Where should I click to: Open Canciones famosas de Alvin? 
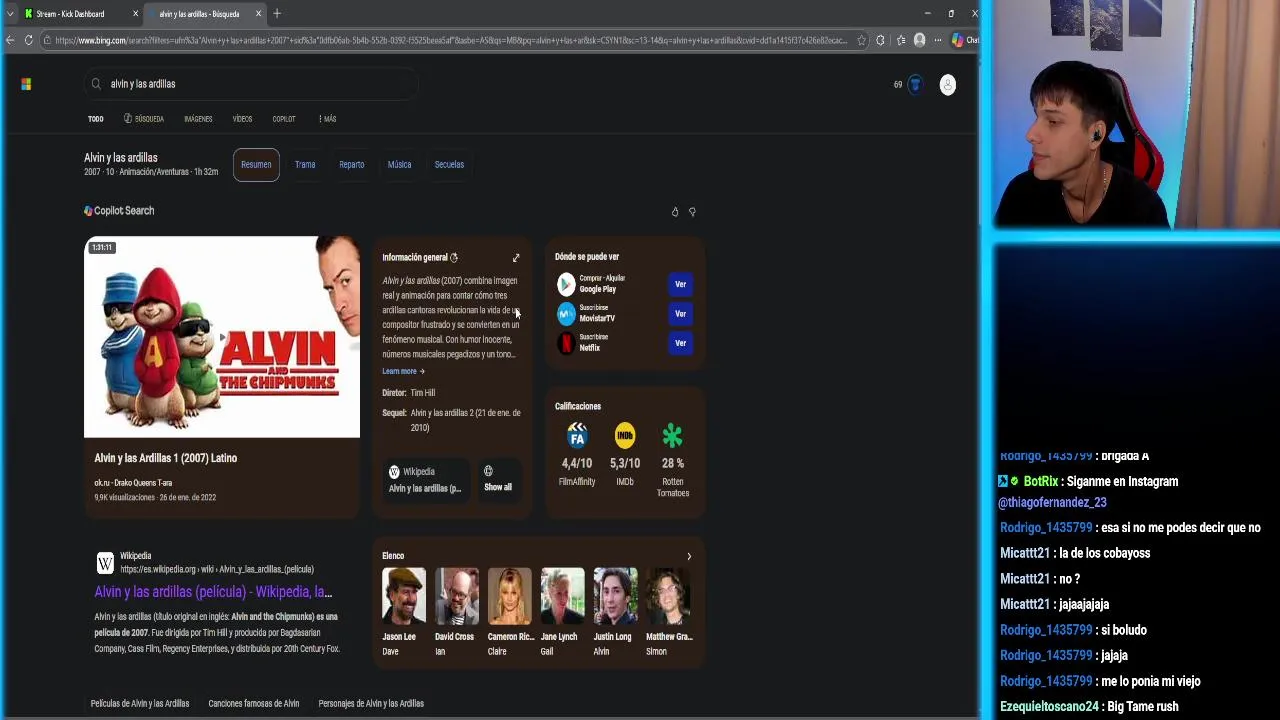pos(254,704)
